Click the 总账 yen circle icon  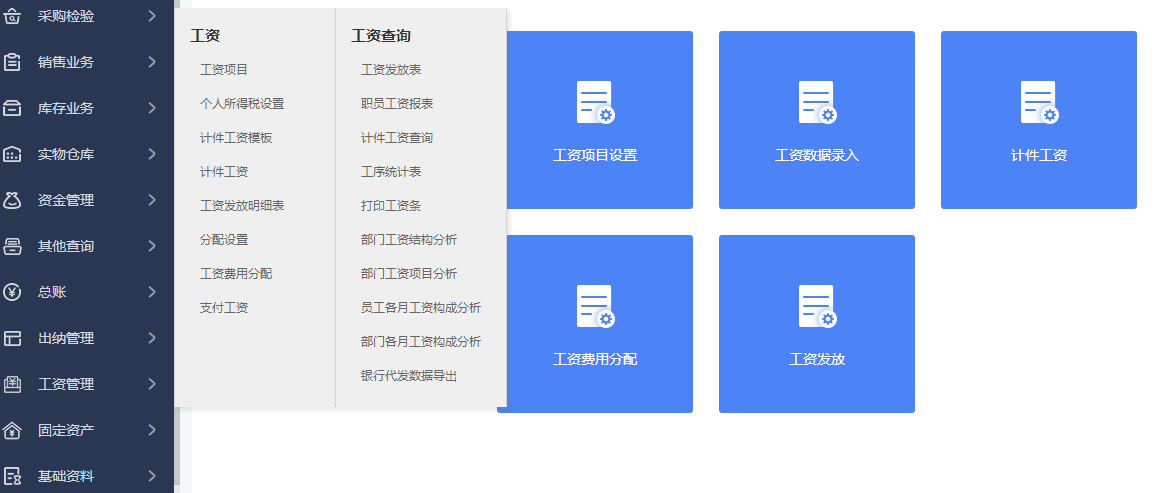[11, 292]
